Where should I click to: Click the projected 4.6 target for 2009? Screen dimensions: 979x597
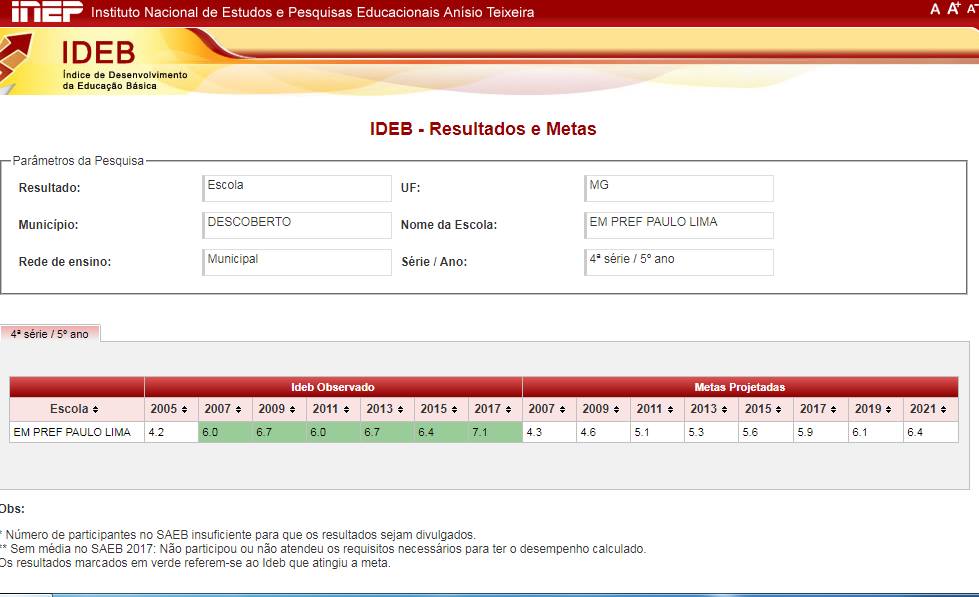[x=603, y=432]
